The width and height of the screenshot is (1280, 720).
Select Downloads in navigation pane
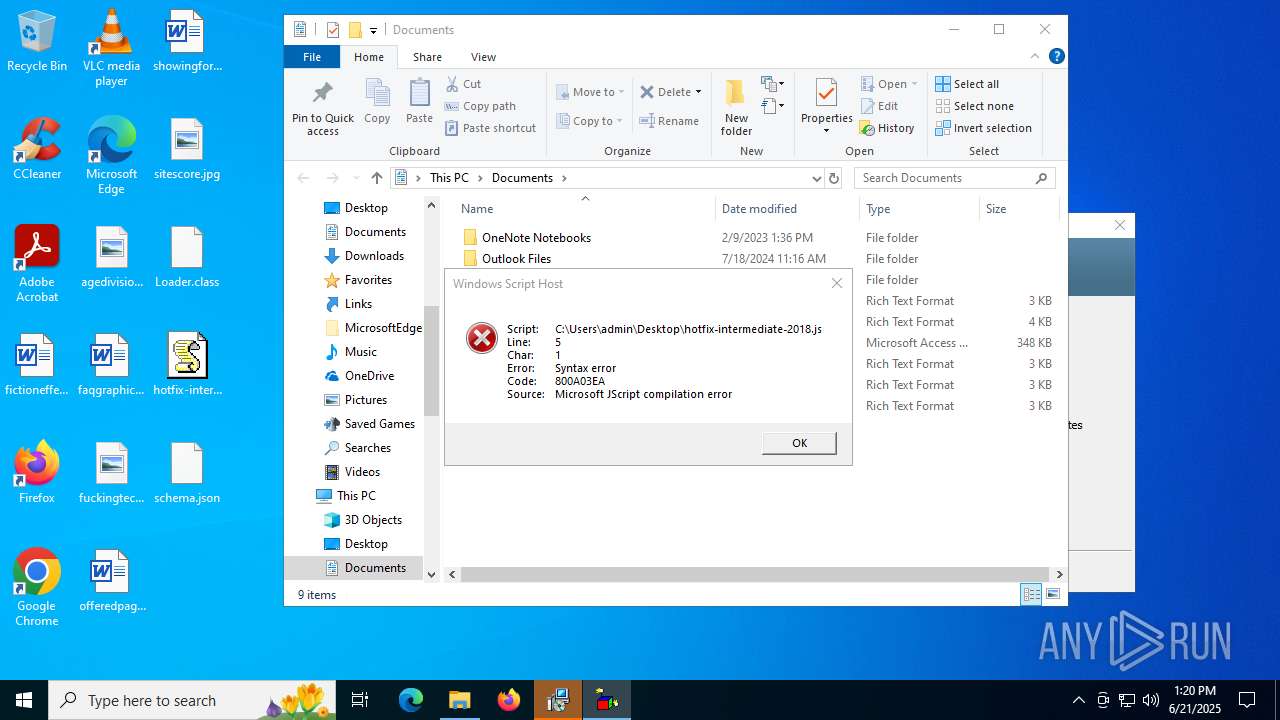point(374,256)
